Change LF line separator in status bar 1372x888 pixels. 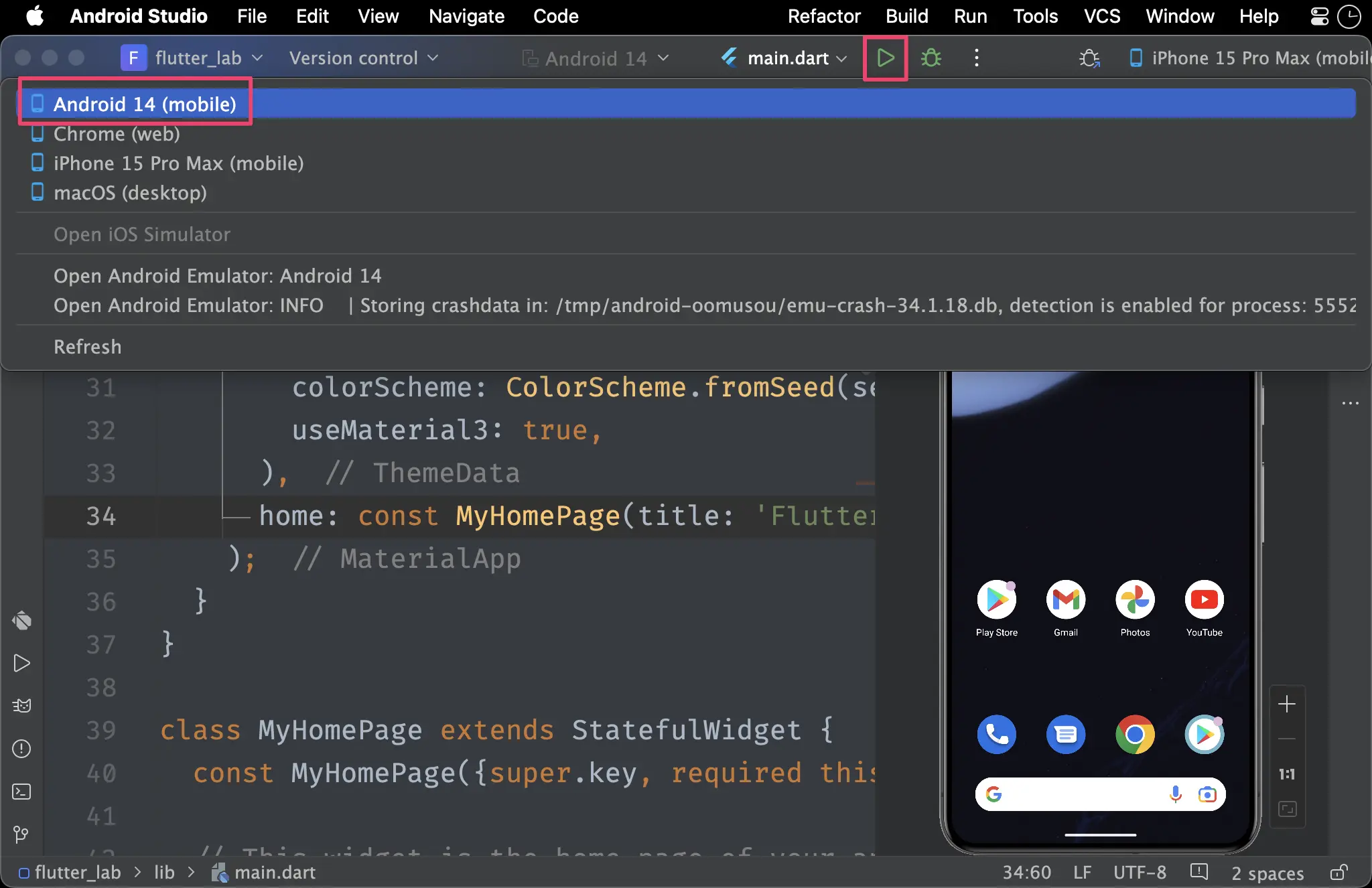click(x=1082, y=872)
